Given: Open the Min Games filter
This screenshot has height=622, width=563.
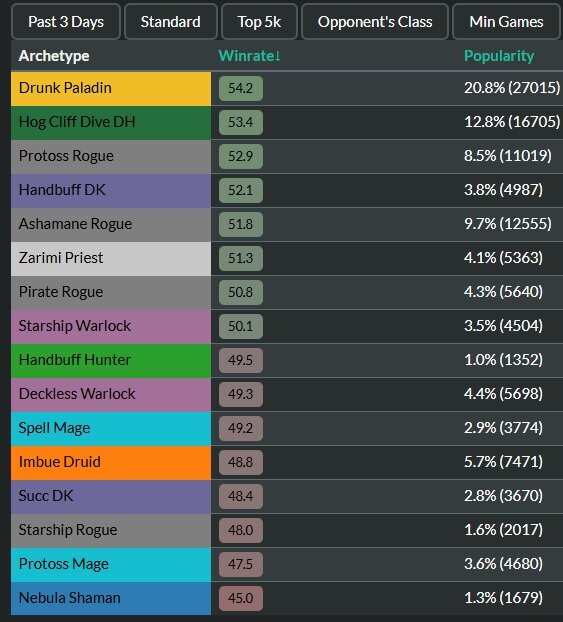Looking at the screenshot, I should [506, 22].
